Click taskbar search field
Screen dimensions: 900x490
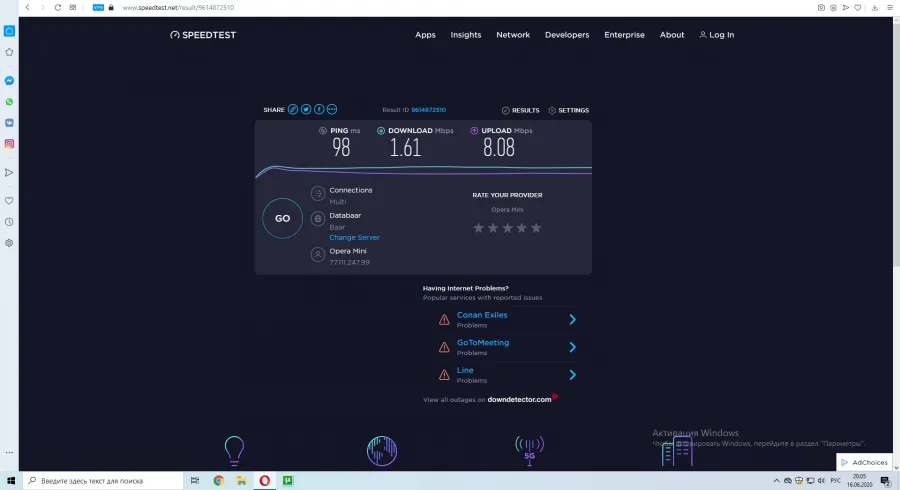point(103,481)
